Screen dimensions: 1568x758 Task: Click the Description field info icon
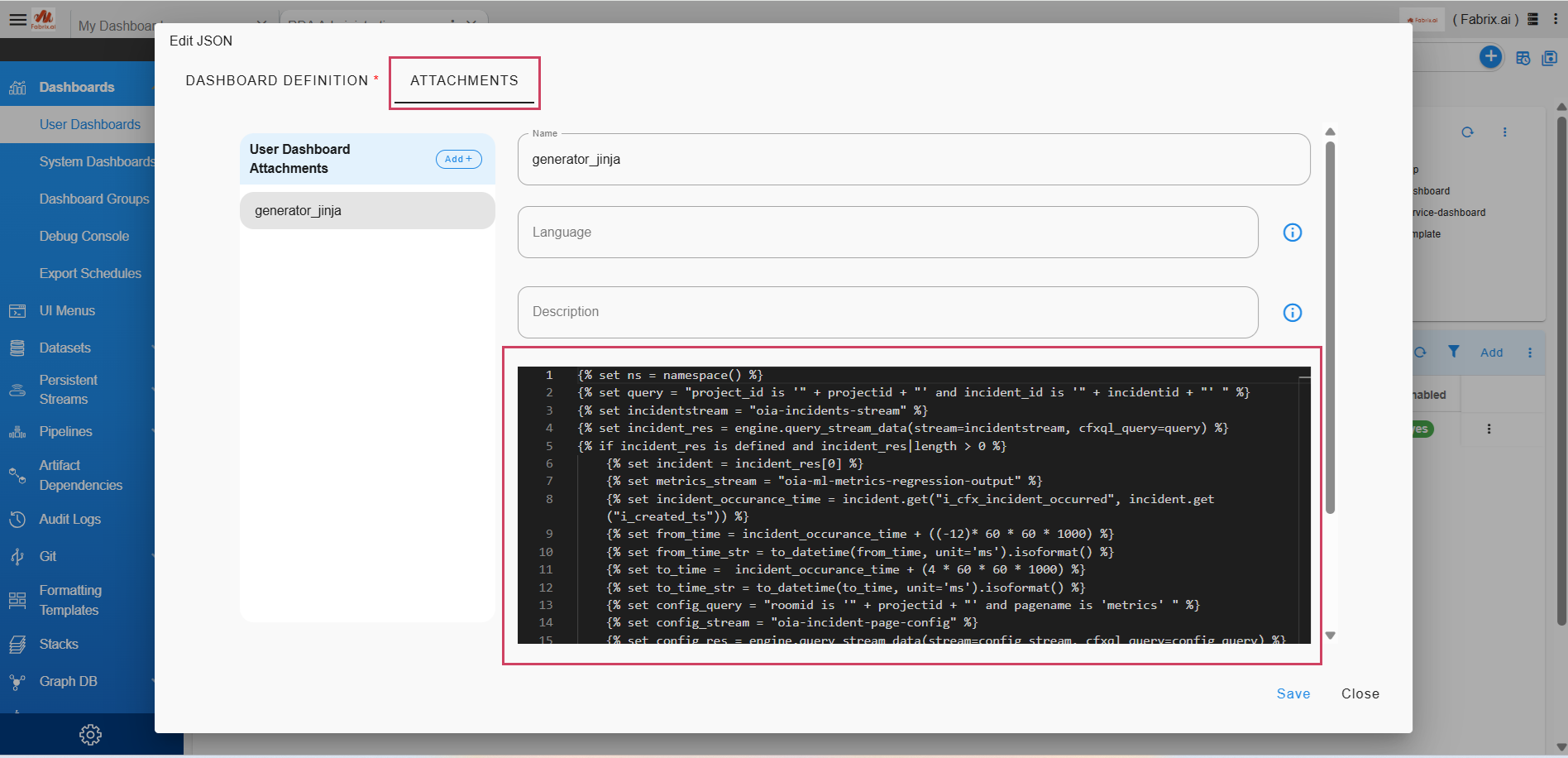point(1292,313)
